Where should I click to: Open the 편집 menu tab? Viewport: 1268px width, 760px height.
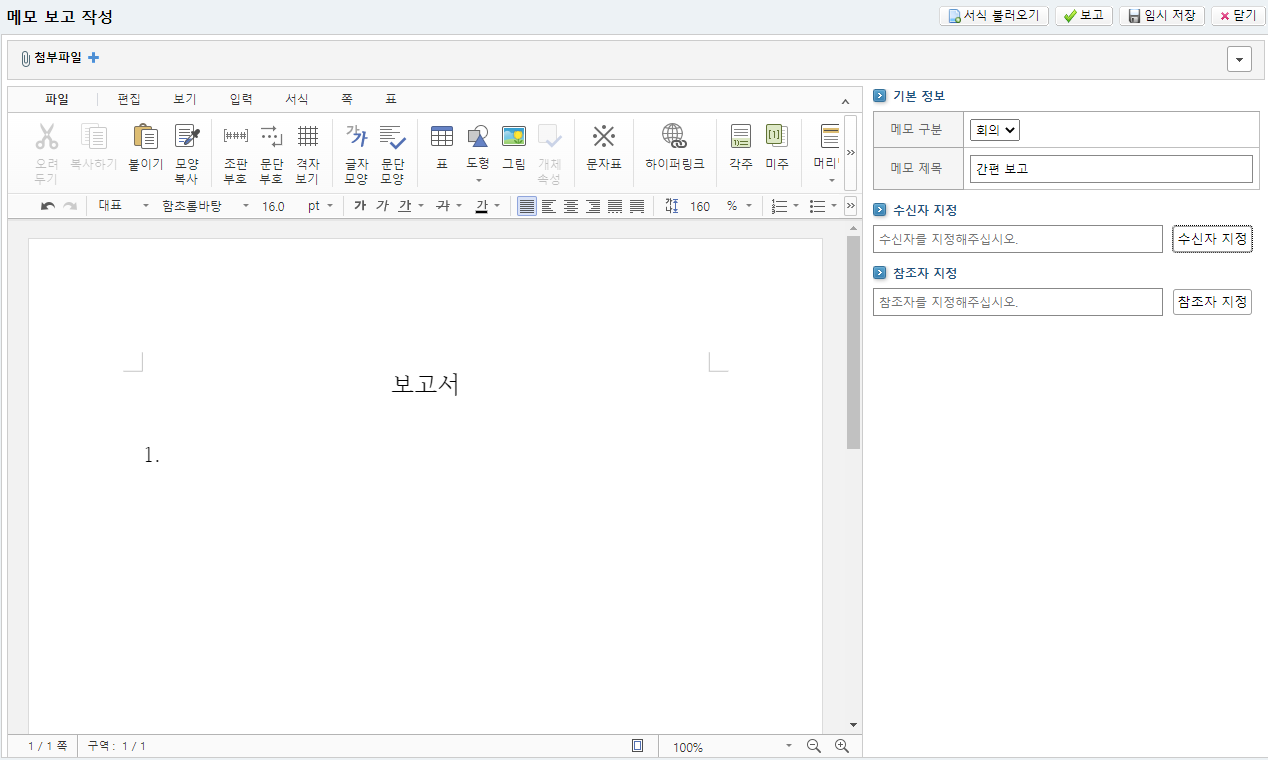[129, 99]
